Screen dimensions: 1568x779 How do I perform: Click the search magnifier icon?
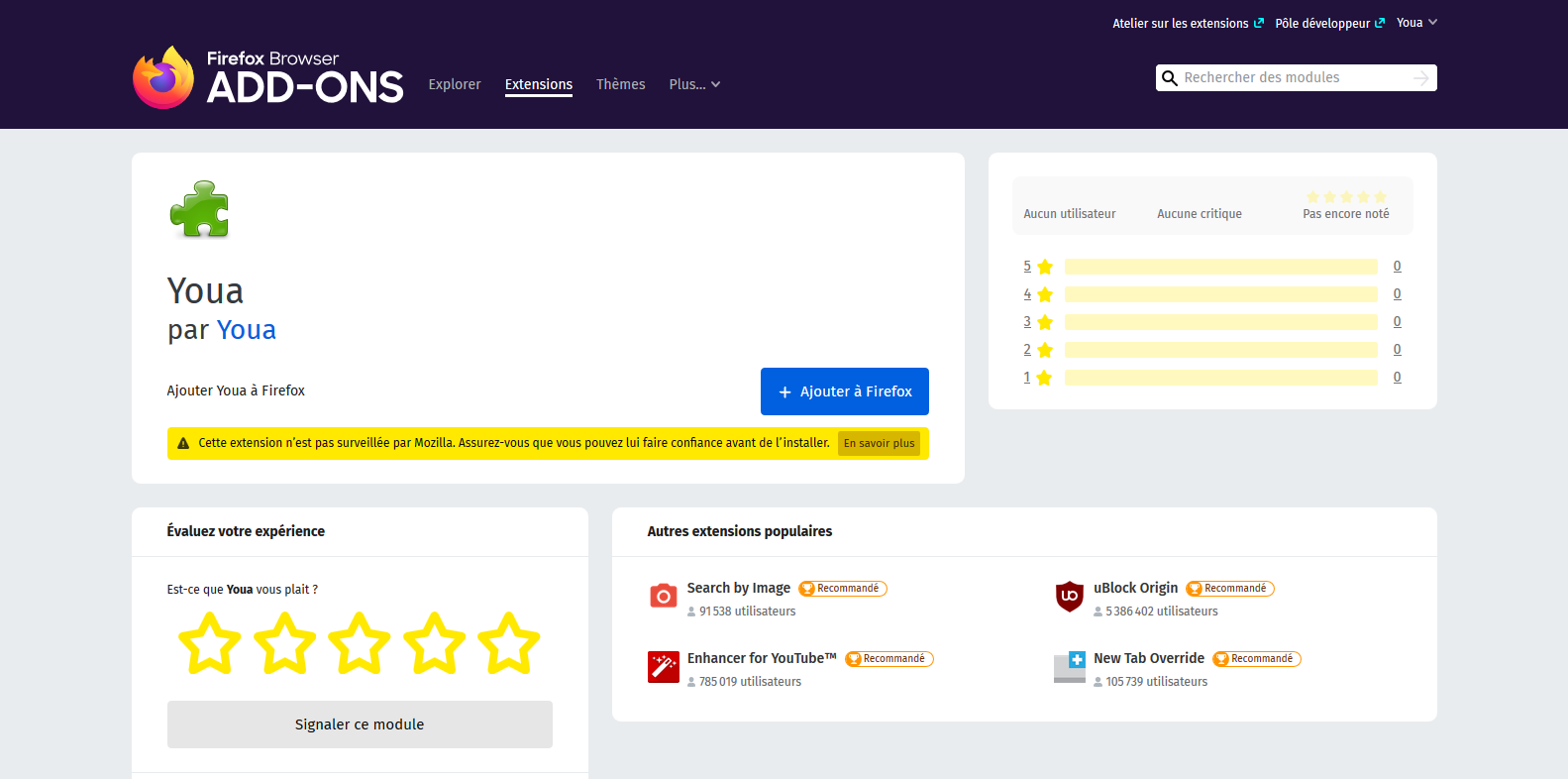point(1169,78)
